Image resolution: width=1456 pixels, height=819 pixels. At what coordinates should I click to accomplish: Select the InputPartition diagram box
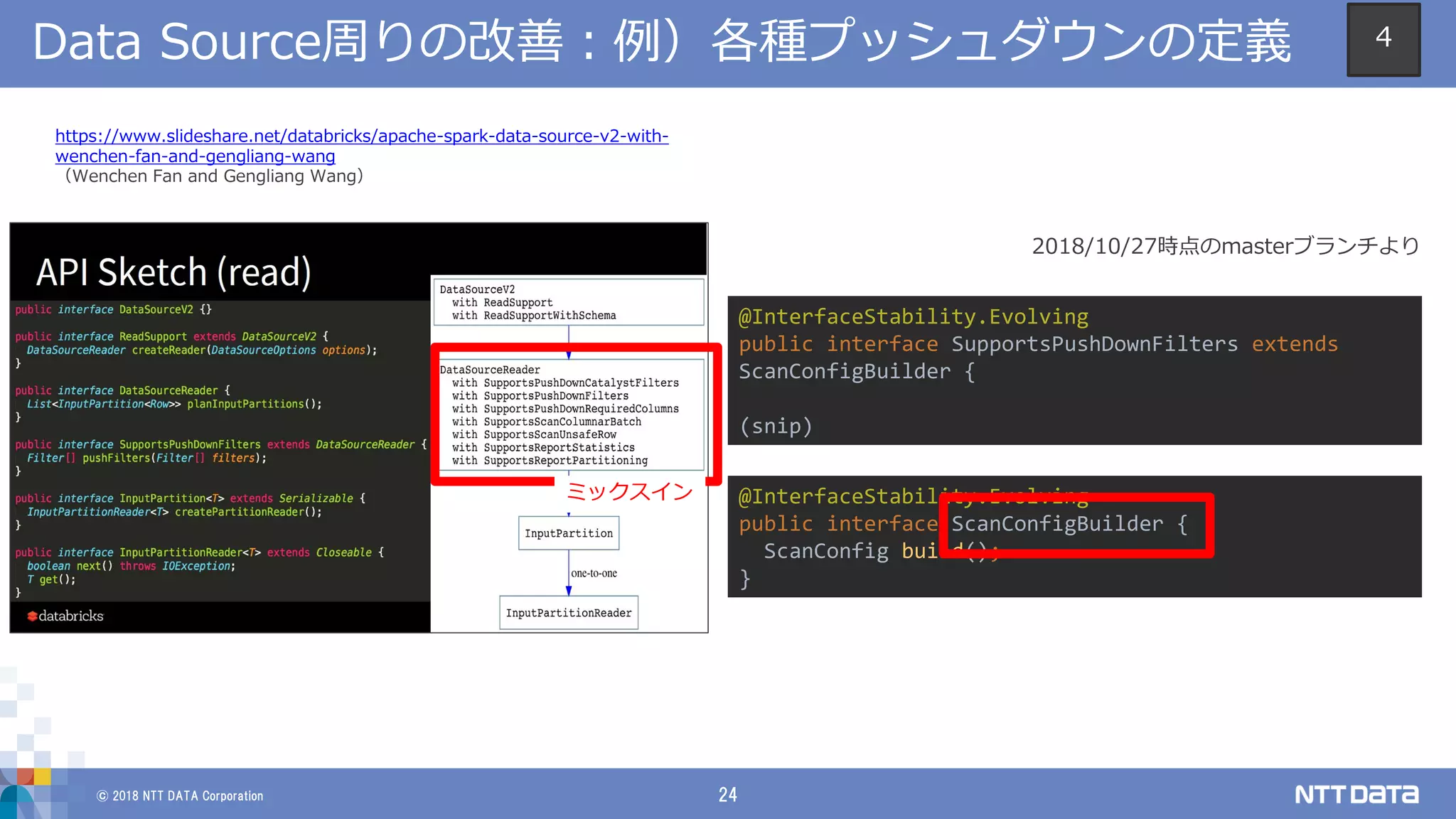(x=568, y=533)
